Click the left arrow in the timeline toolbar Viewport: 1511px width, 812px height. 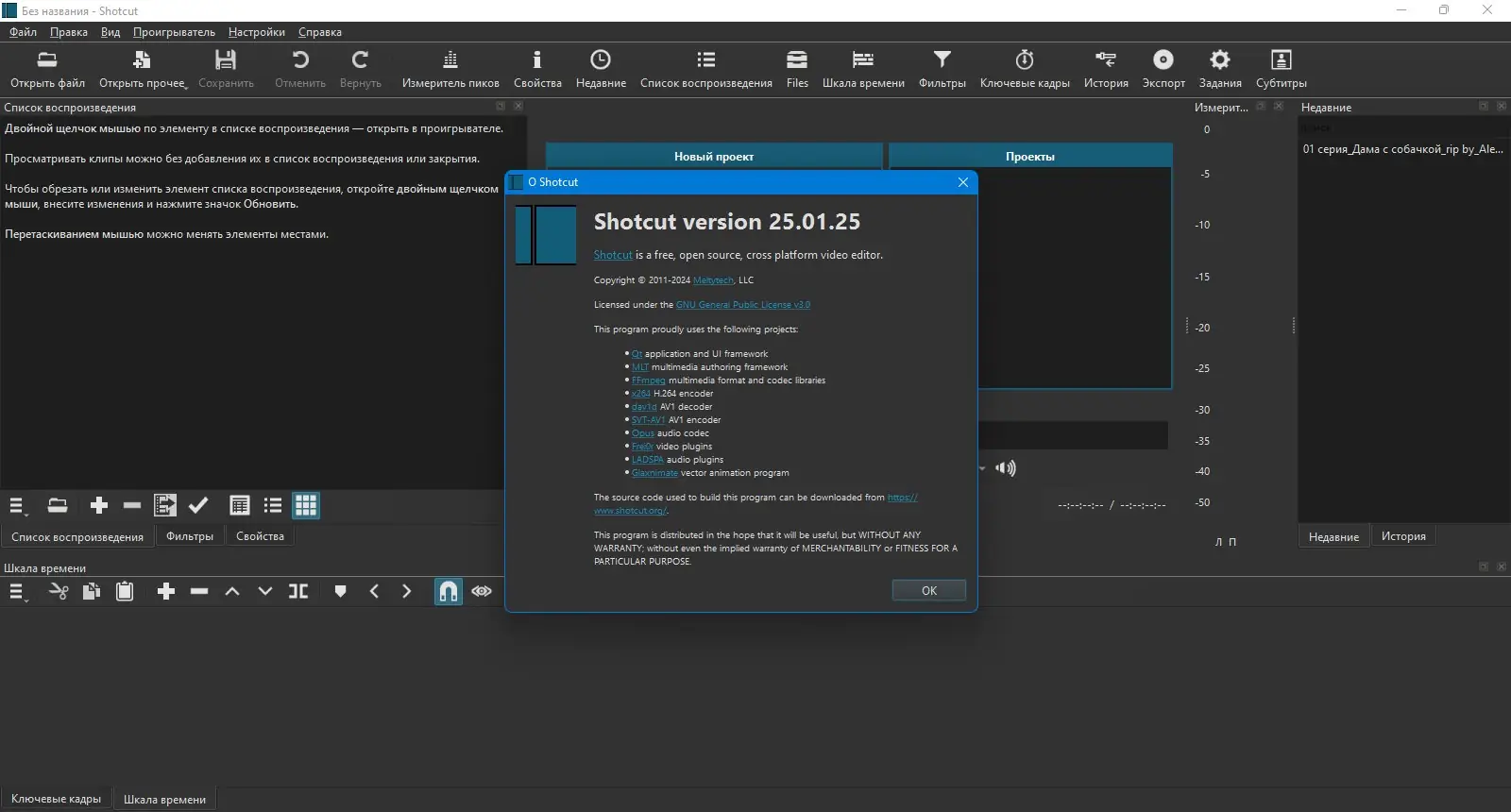tap(374, 592)
